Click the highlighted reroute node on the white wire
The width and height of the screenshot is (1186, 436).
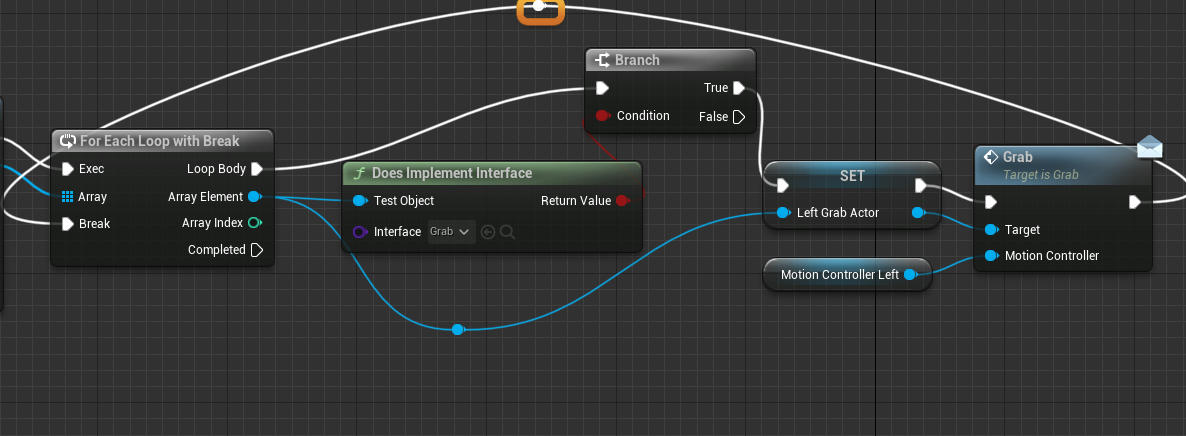click(539, 7)
